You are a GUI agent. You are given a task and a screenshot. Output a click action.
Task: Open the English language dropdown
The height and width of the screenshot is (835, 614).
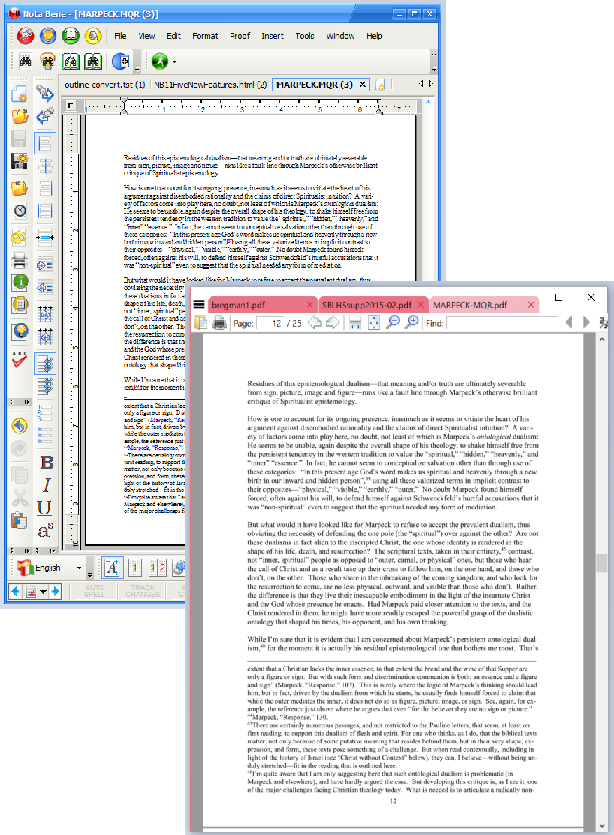[79, 568]
